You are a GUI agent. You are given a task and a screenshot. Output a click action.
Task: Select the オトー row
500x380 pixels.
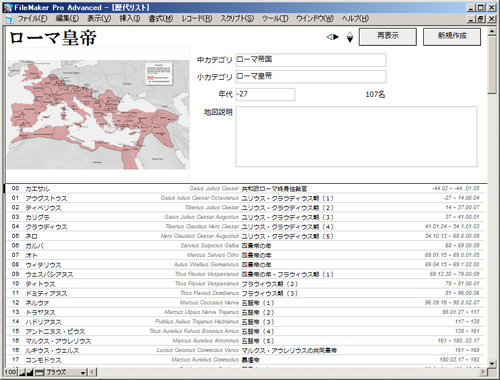pyautogui.click(x=246, y=255)
